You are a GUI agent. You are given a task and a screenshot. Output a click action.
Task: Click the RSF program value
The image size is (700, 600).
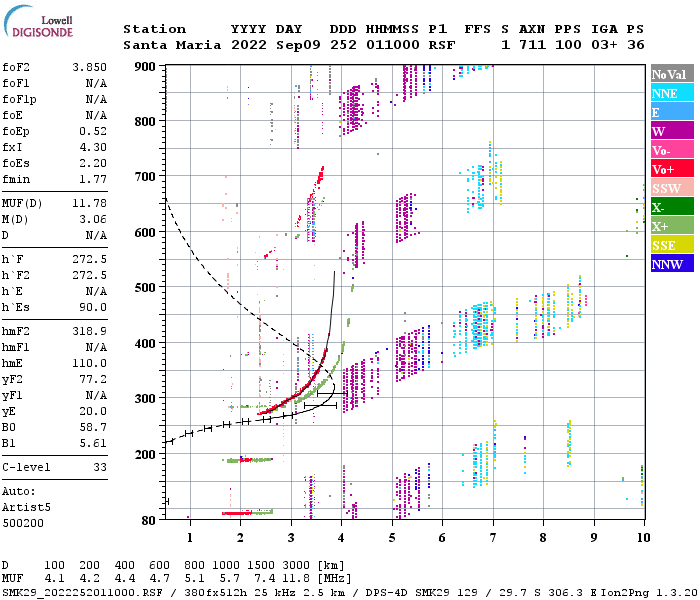pos(442,45)
